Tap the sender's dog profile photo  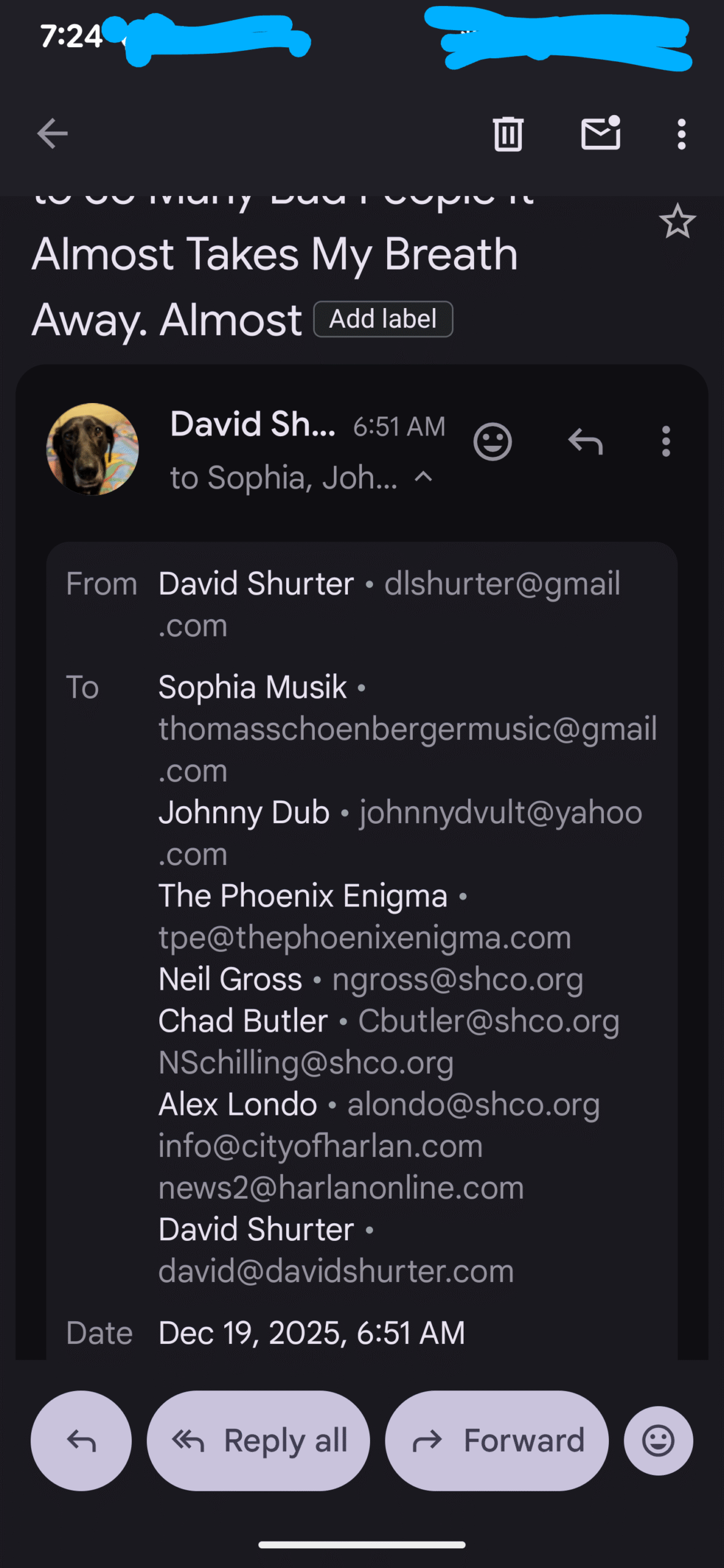click(x=92, y=449)
